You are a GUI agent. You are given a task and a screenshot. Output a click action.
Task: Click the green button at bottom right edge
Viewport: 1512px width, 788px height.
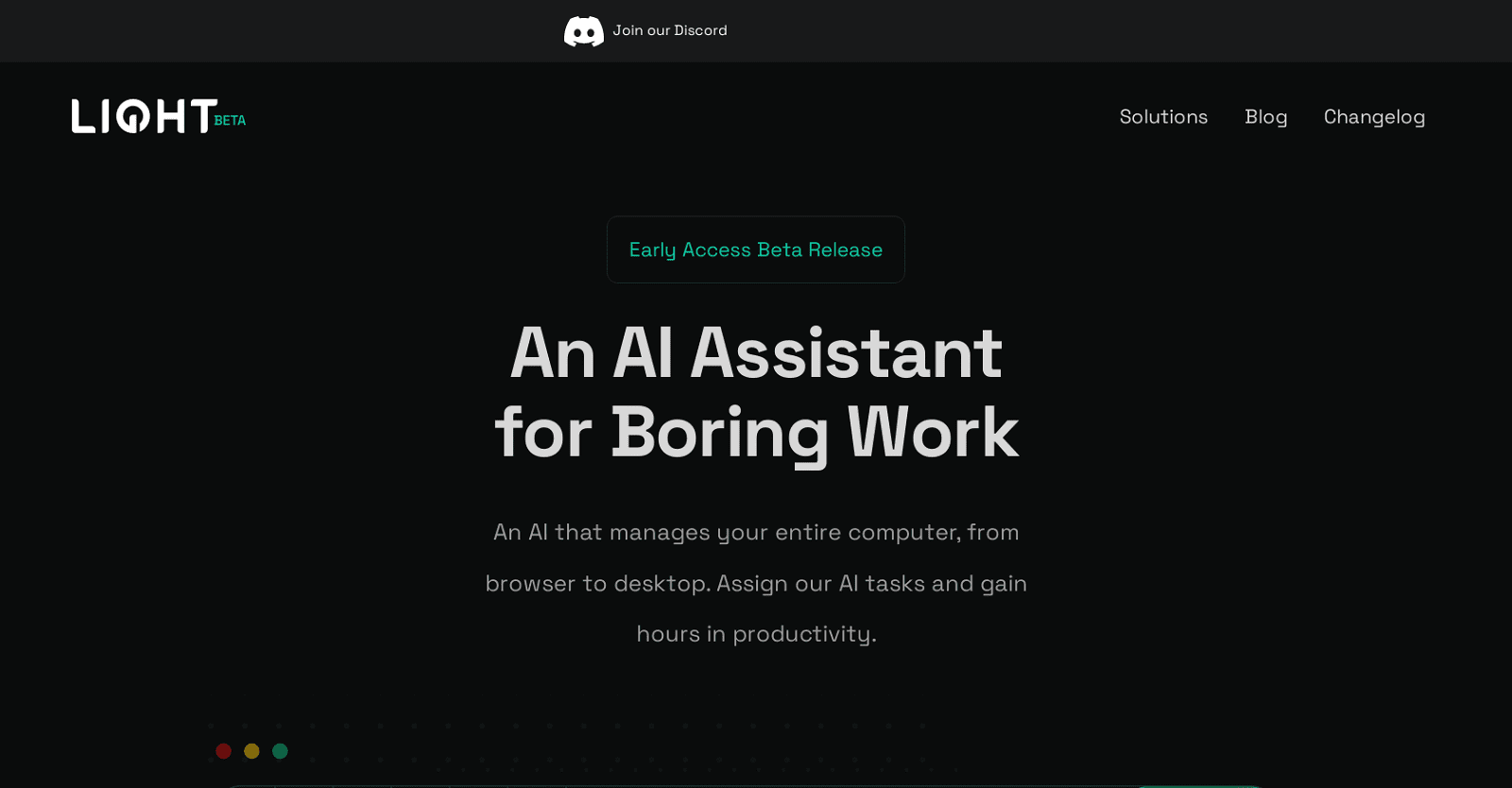click(1198, 783)
